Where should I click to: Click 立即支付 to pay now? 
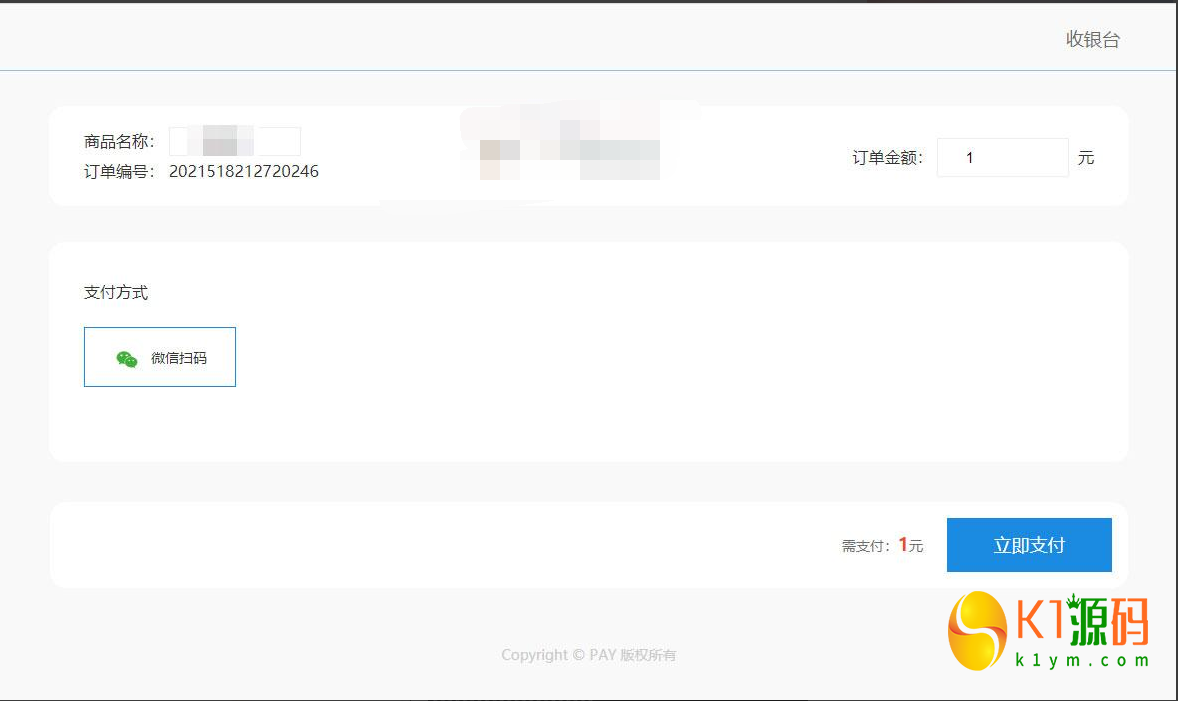tap(1028, 544)
